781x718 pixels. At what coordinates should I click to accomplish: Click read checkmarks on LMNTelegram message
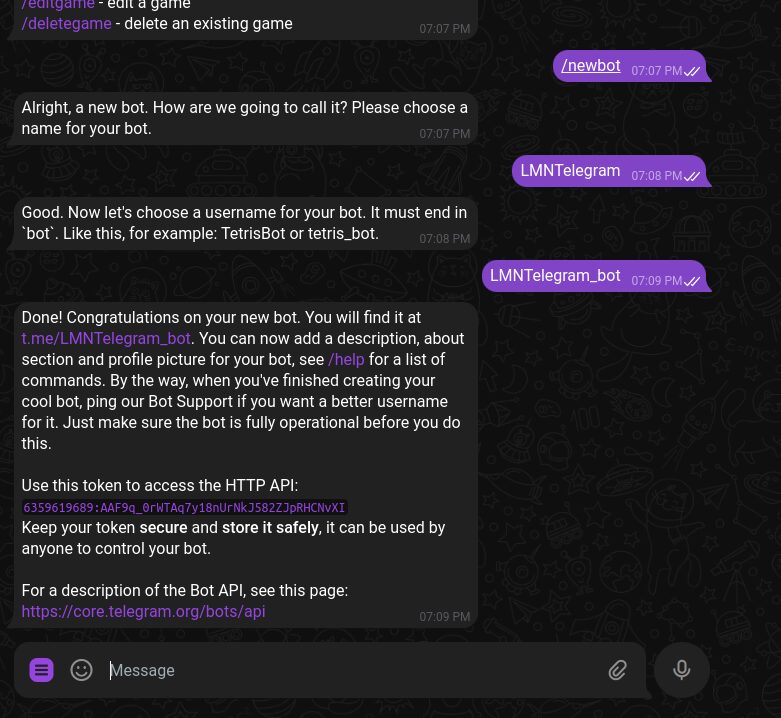click(692, 176)
